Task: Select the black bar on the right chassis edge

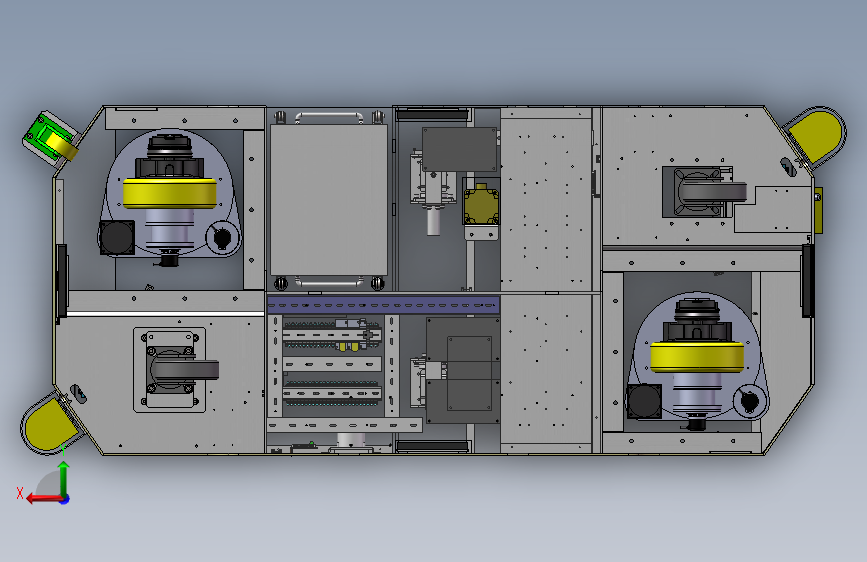Action: (x=808, y=281)
